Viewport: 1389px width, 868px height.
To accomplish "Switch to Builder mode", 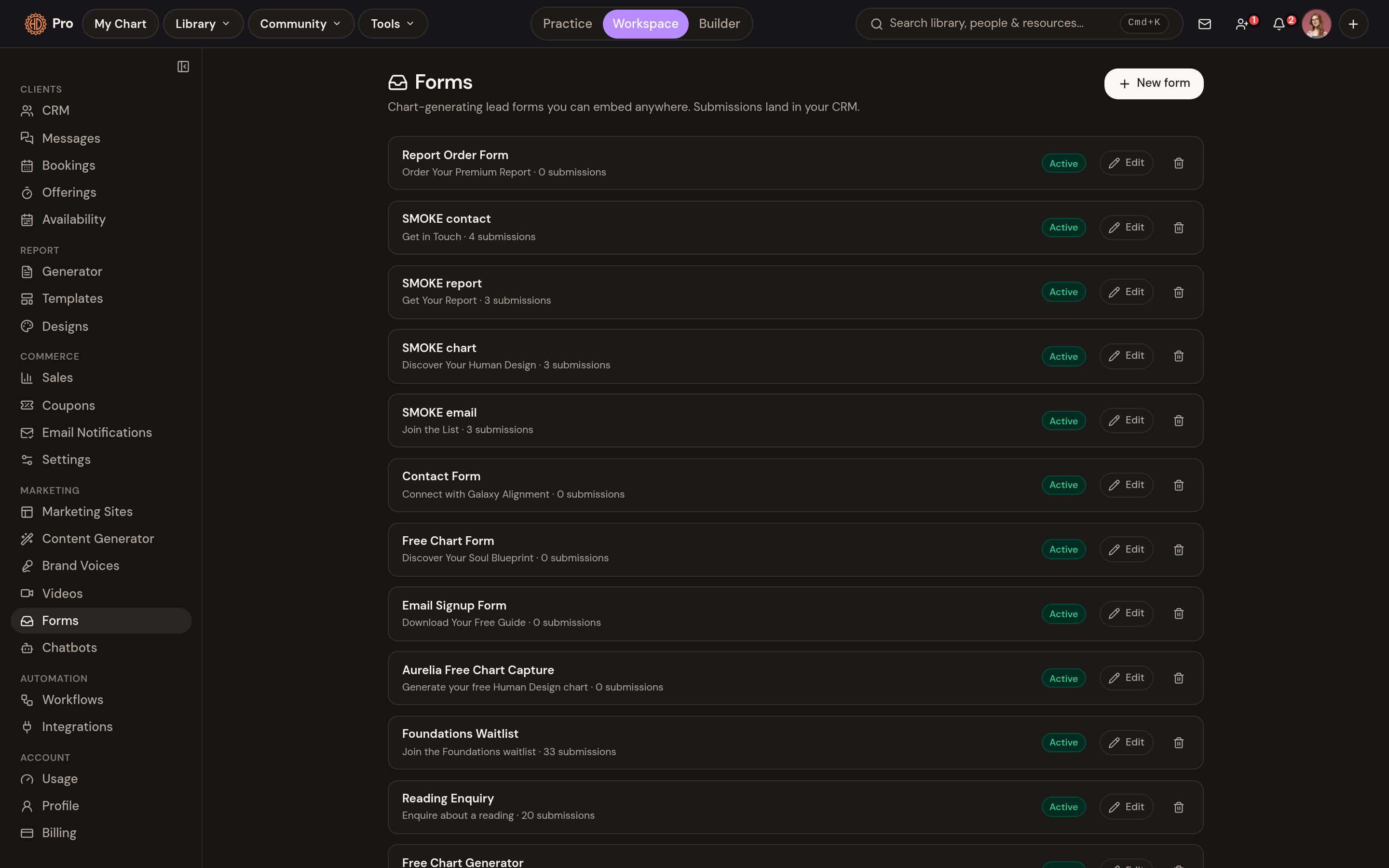I will [719, 24].
